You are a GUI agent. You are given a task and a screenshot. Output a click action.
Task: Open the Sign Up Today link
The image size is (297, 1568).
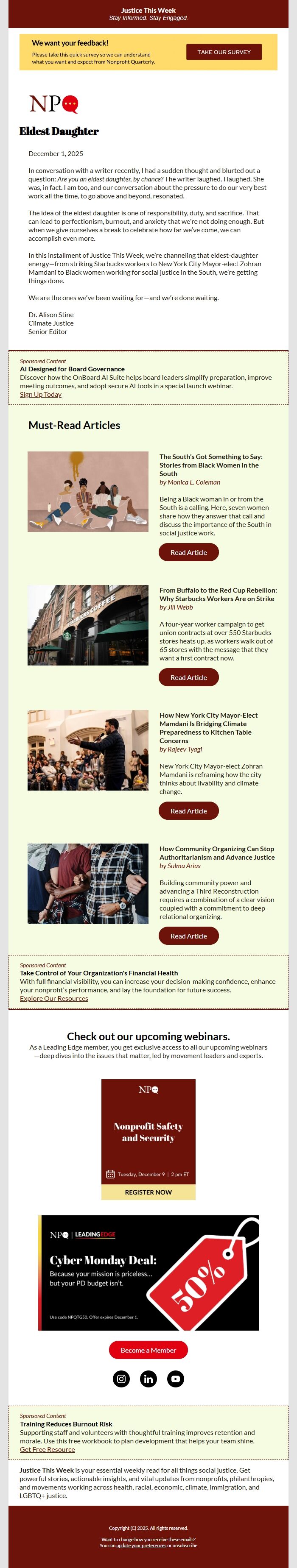(x=40, y=394)
